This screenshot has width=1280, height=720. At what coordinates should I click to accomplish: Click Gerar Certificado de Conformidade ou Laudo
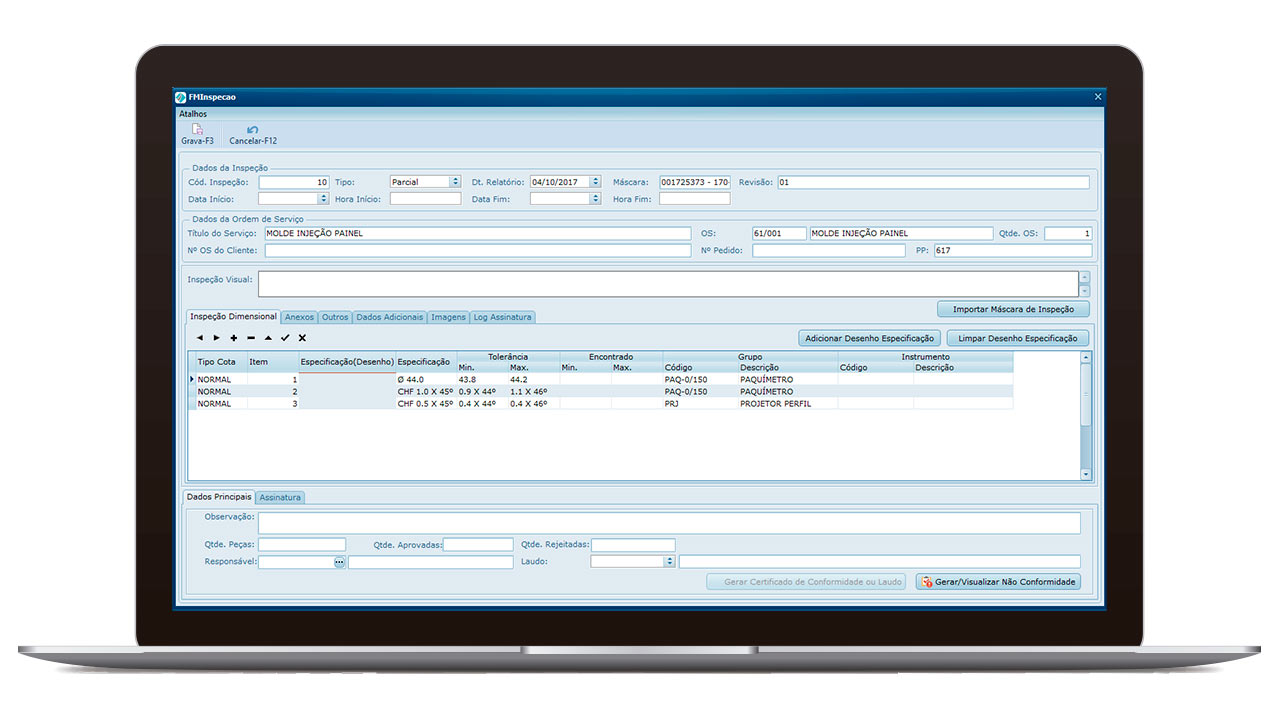point(807,581)
